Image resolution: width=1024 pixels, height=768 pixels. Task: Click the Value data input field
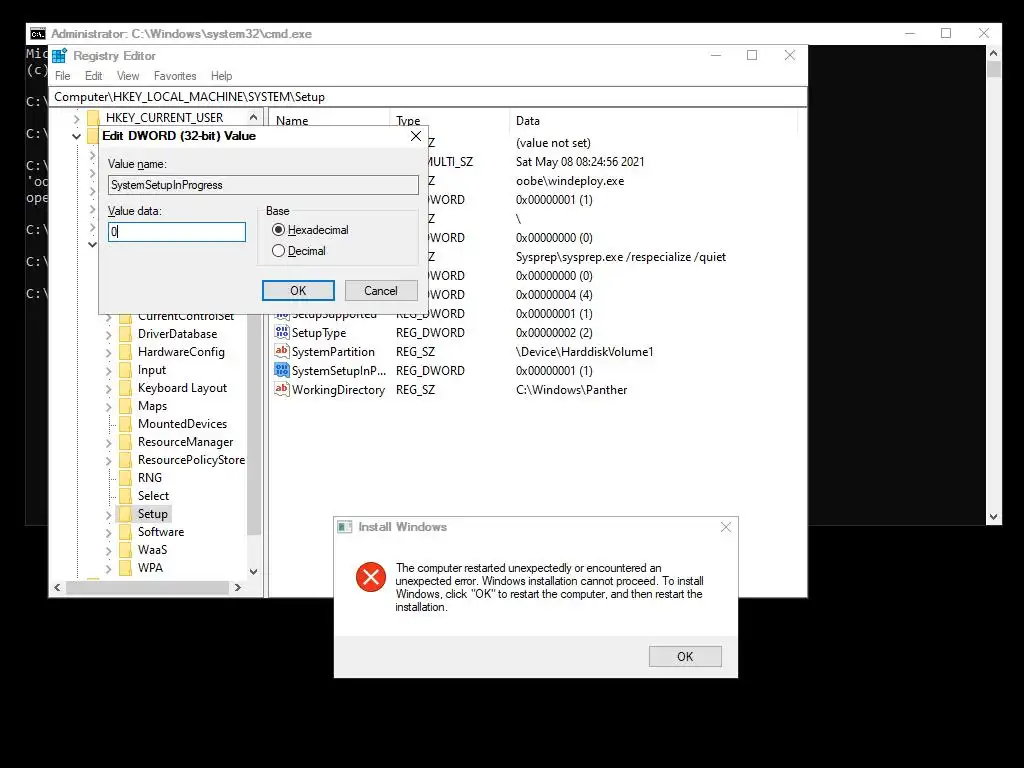(x=177, y=232)
